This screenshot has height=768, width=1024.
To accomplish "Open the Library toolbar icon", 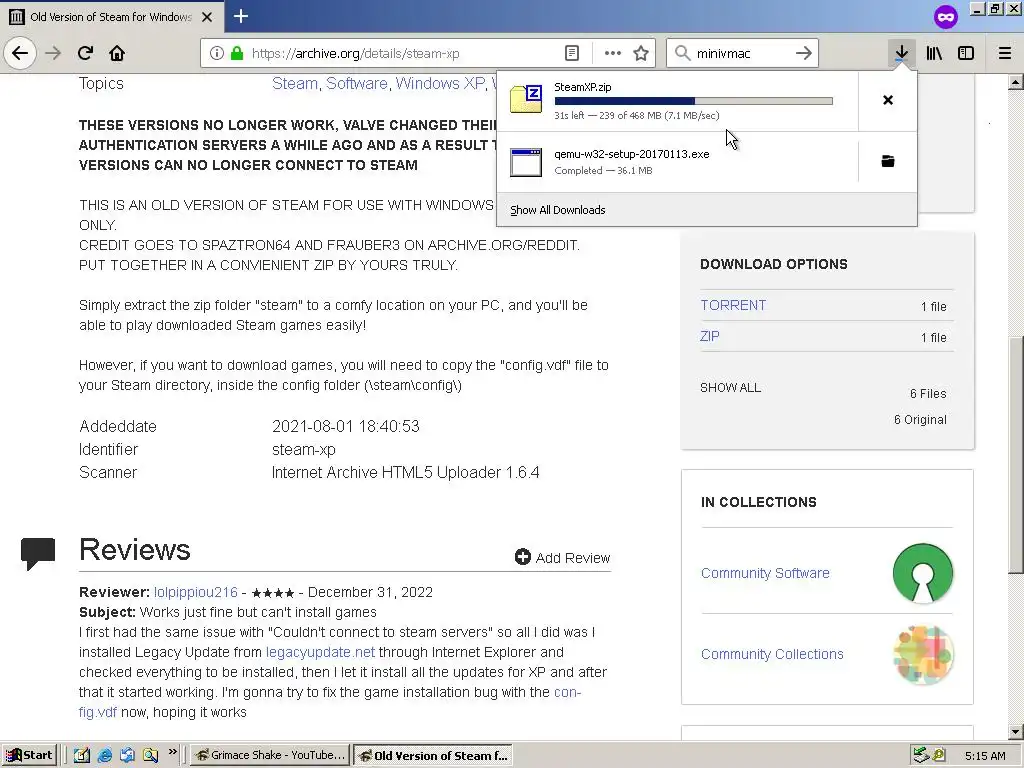I will tap(934, 53).
